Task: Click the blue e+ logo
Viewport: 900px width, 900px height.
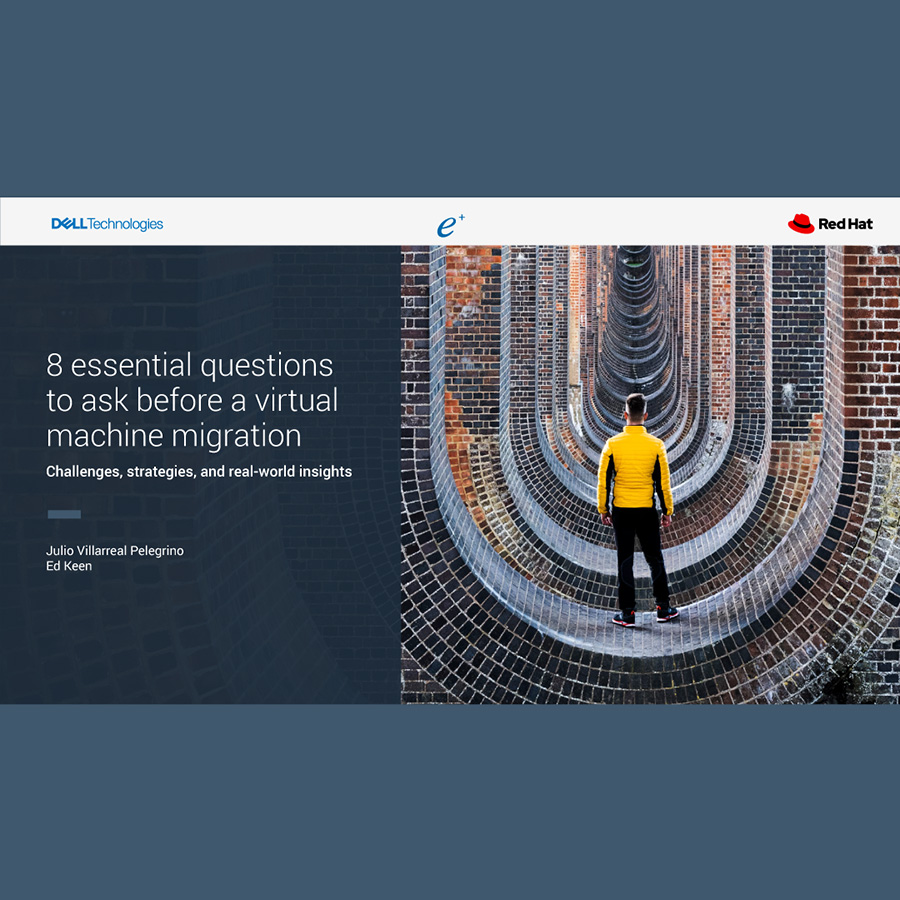Action: point(450,226)
